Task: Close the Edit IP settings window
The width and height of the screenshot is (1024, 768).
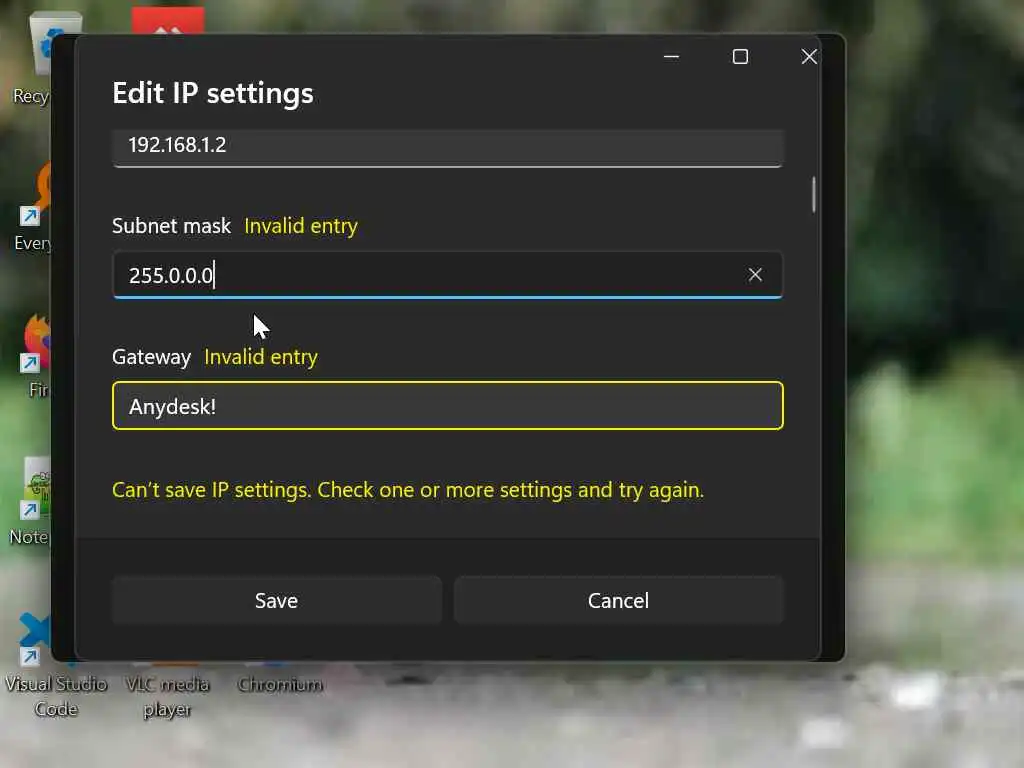Action: [809, 57]
